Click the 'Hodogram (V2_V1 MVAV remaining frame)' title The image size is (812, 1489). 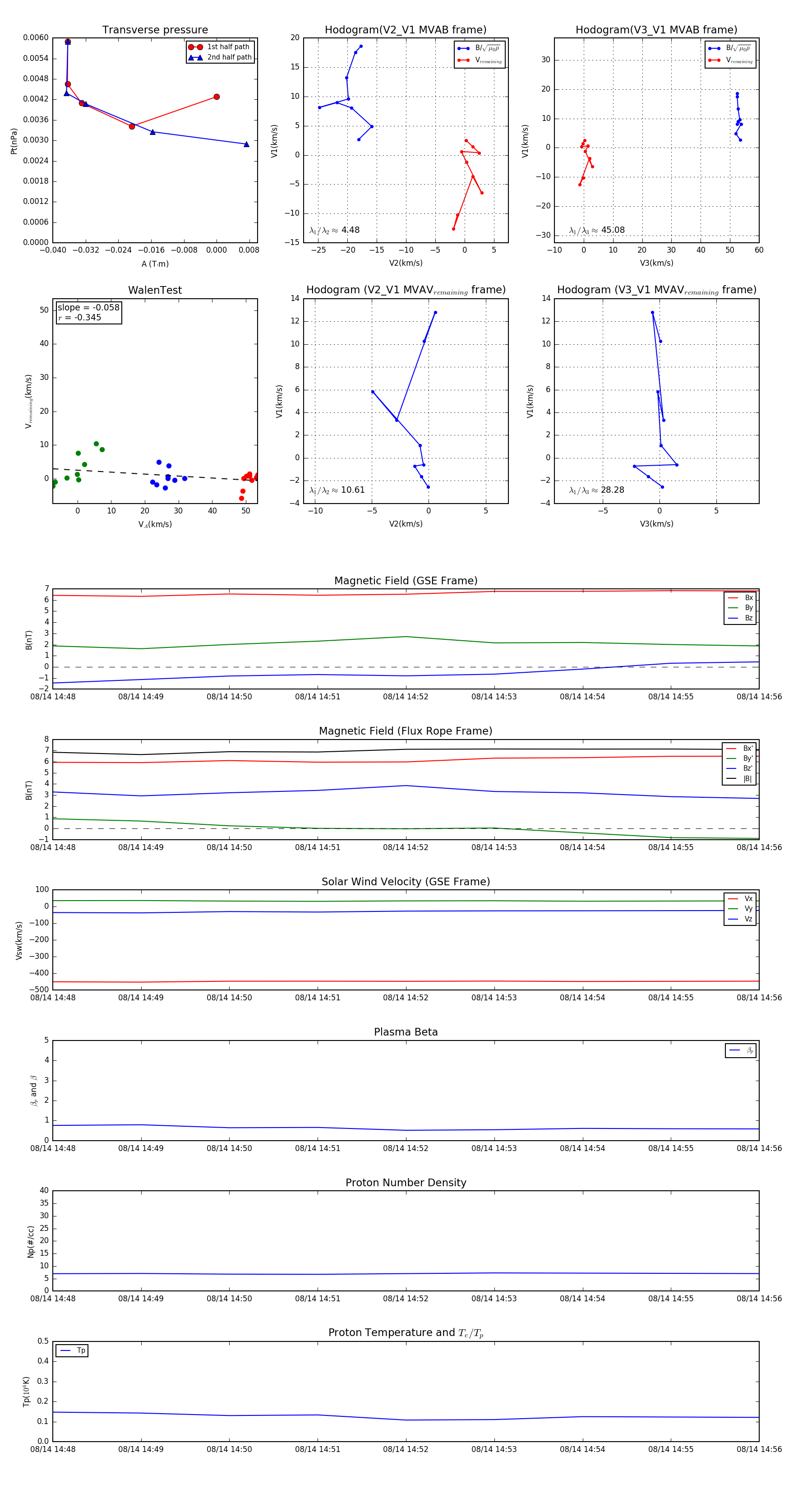coord(406,290)
